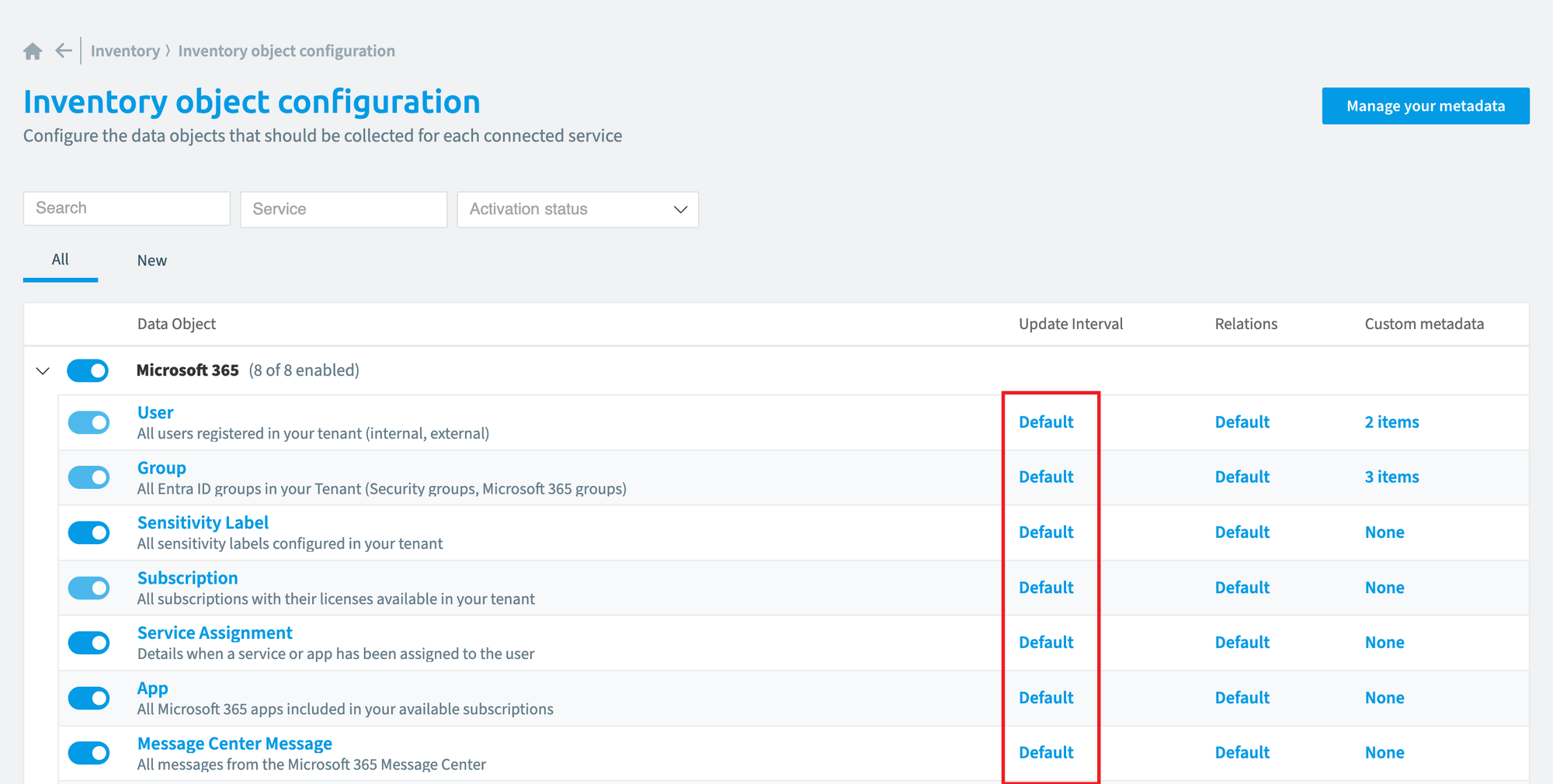Open the Sensitivity Label link

[x=203, y=523]
